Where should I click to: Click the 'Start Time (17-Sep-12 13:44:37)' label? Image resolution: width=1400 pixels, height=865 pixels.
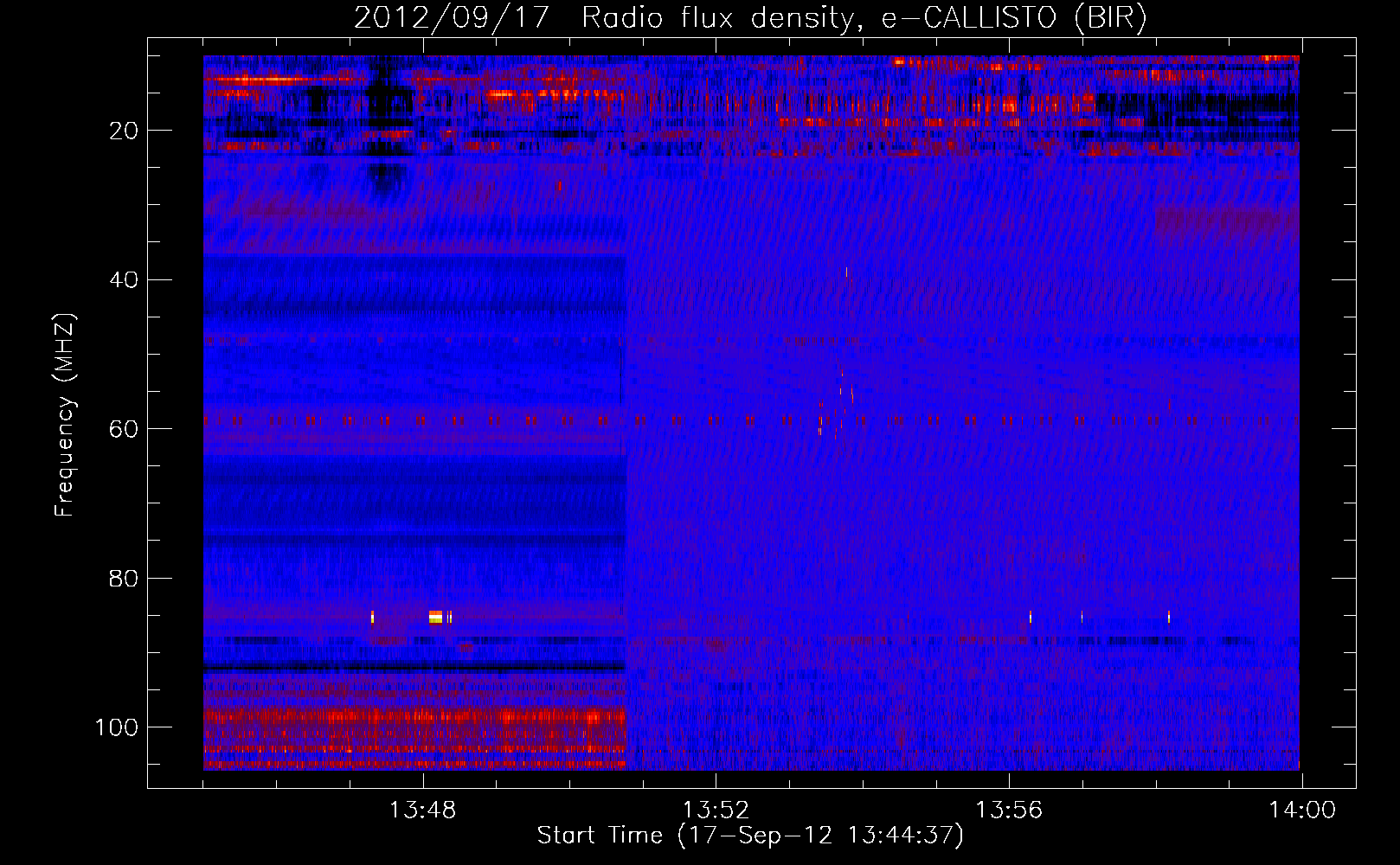750,836
